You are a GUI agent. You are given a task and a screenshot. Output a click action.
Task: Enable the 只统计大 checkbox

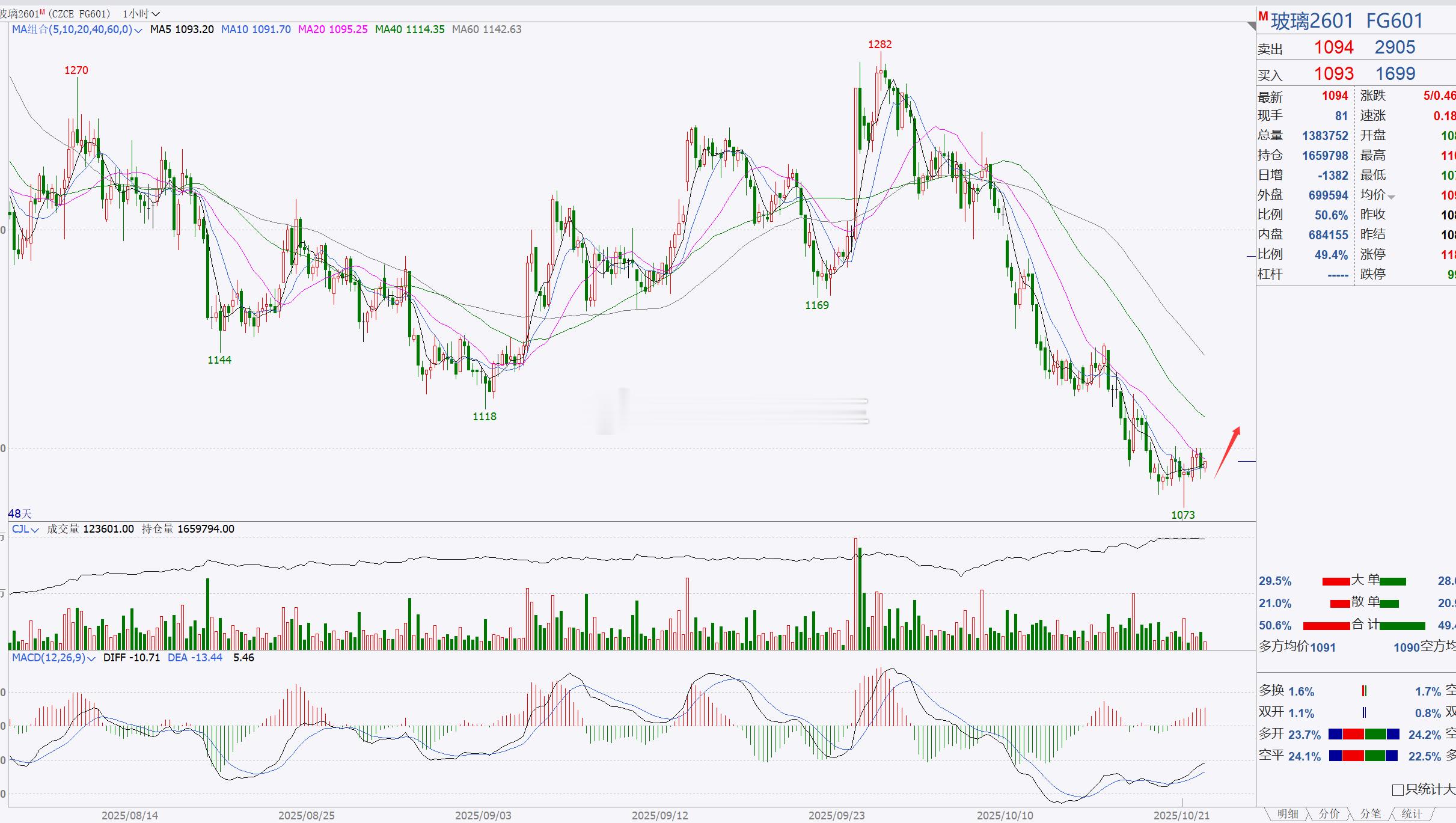click(x=1398, y=790)
